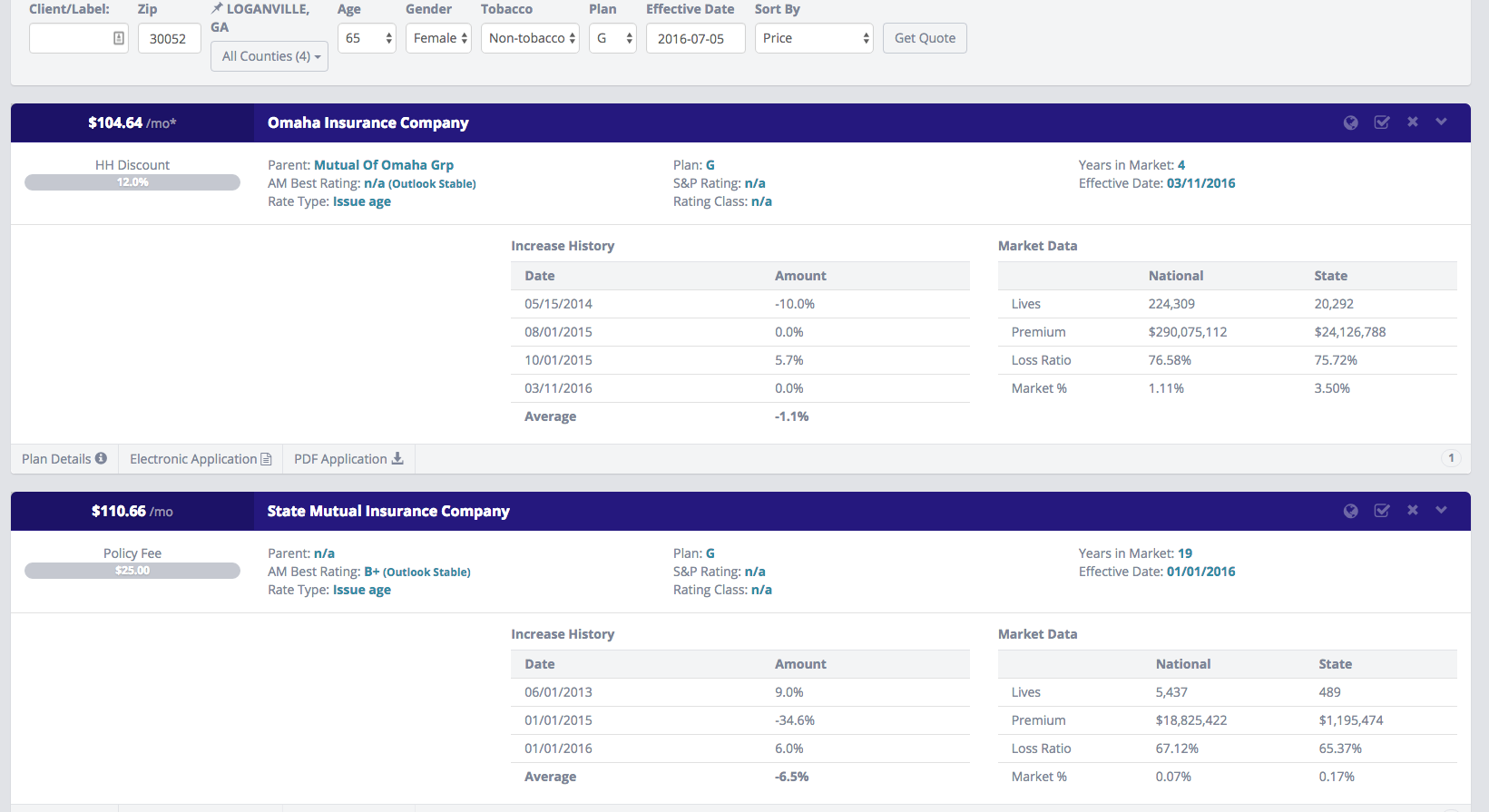Collapse the Omaha Insurance Company card chevron
Viewport: 1489px width, 812px height.
click(1441, 122)
